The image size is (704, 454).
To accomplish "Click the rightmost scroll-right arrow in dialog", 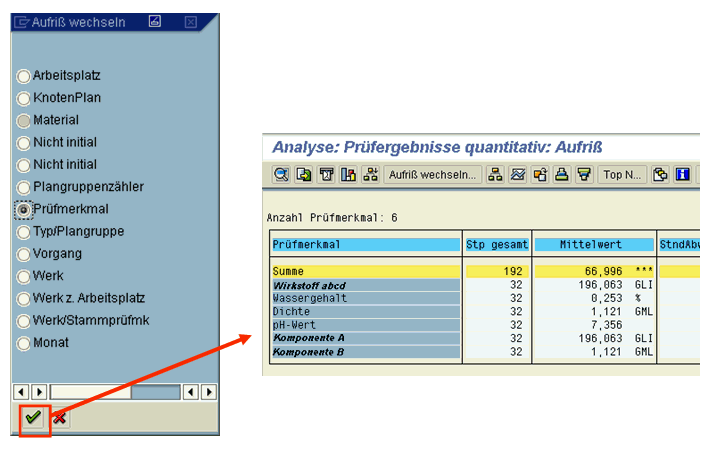I will coord(209,392).
